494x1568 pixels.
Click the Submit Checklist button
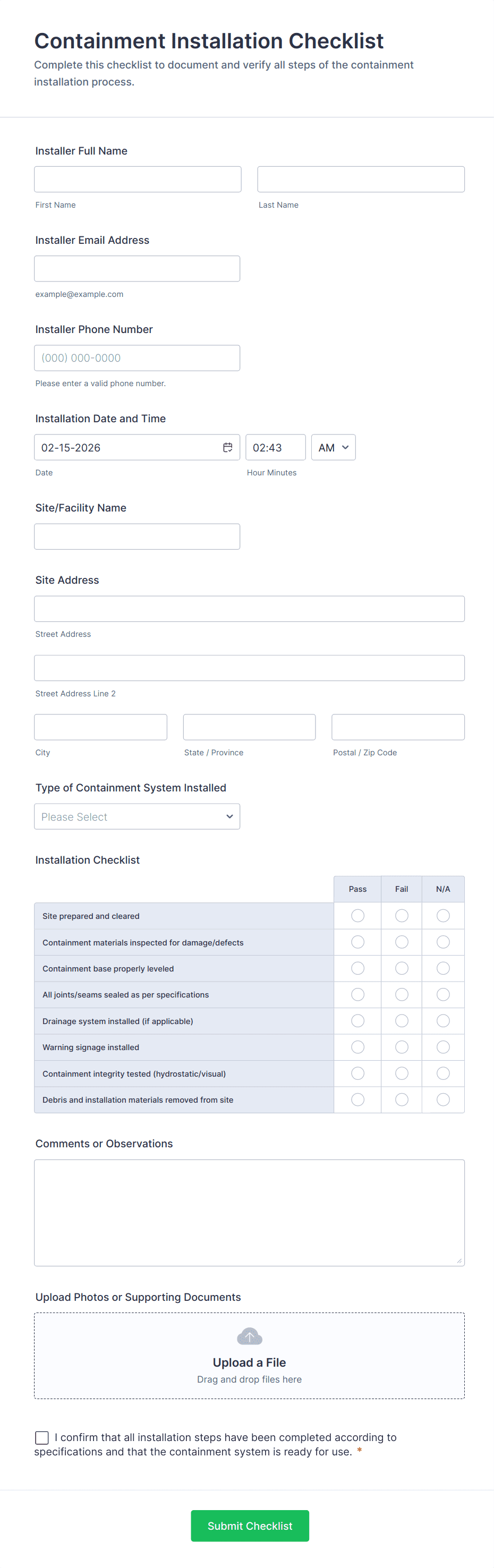click(250, 1526)
